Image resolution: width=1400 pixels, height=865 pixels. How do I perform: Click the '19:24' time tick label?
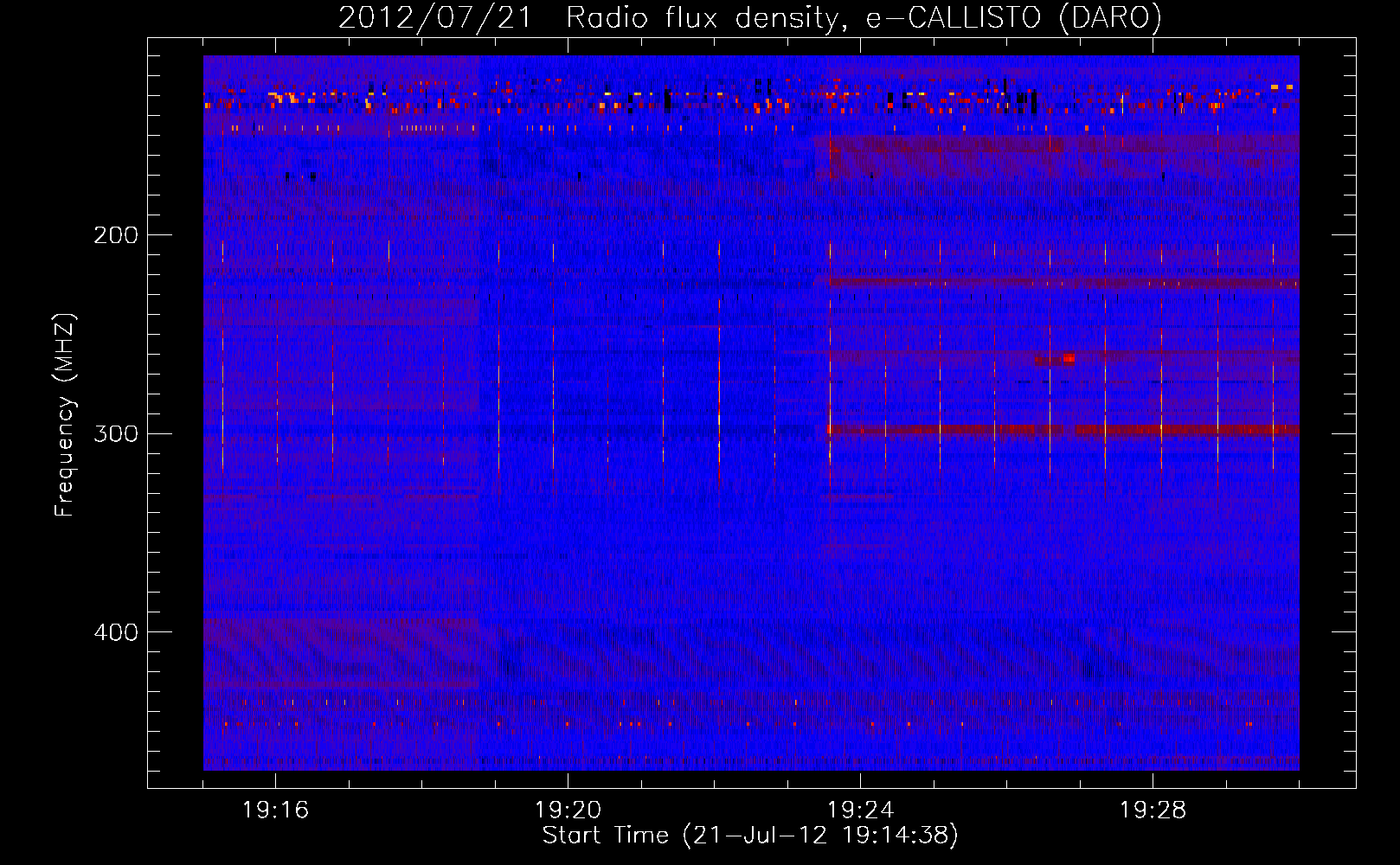click(860, 811)
